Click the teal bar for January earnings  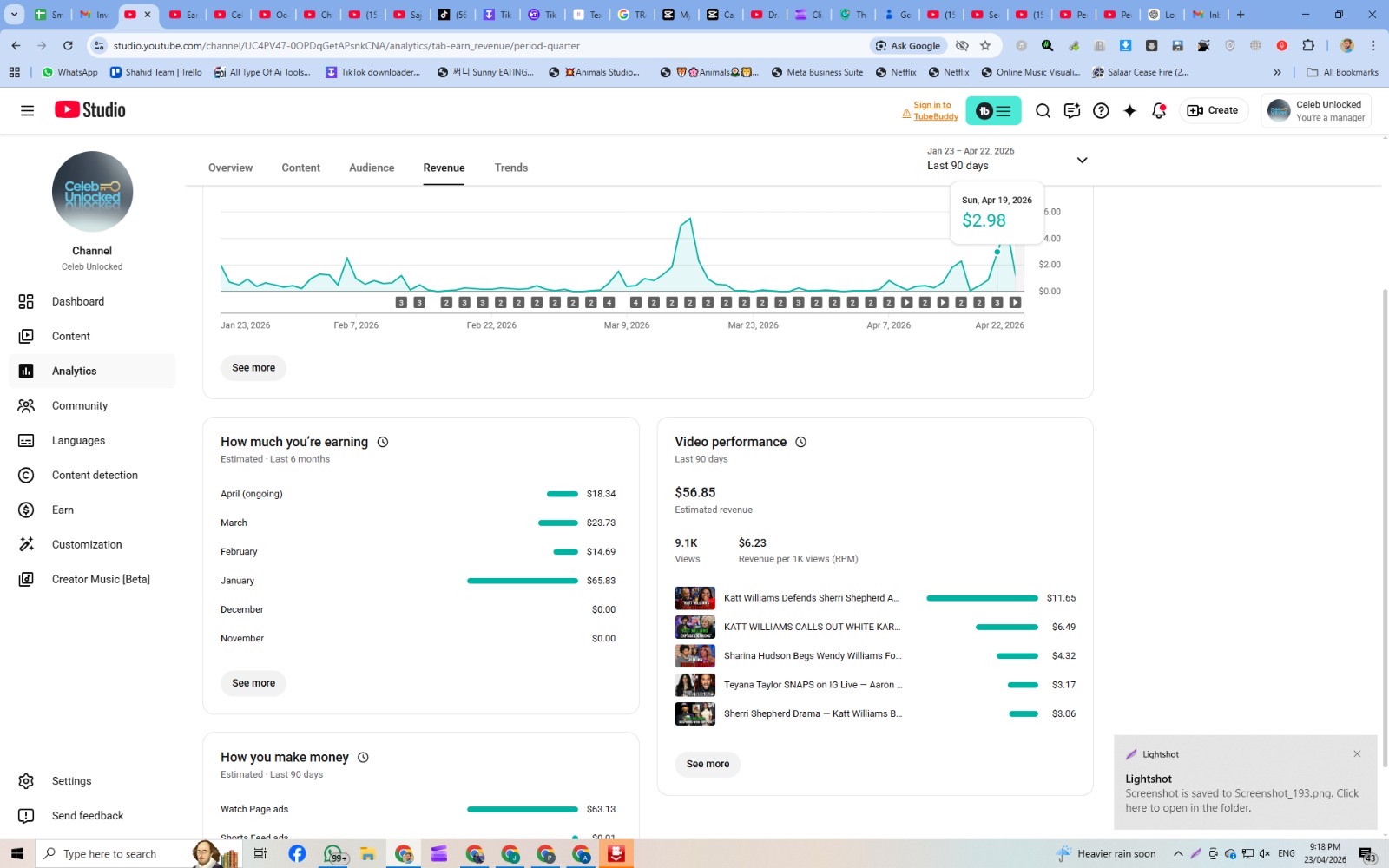coord(522,581)
